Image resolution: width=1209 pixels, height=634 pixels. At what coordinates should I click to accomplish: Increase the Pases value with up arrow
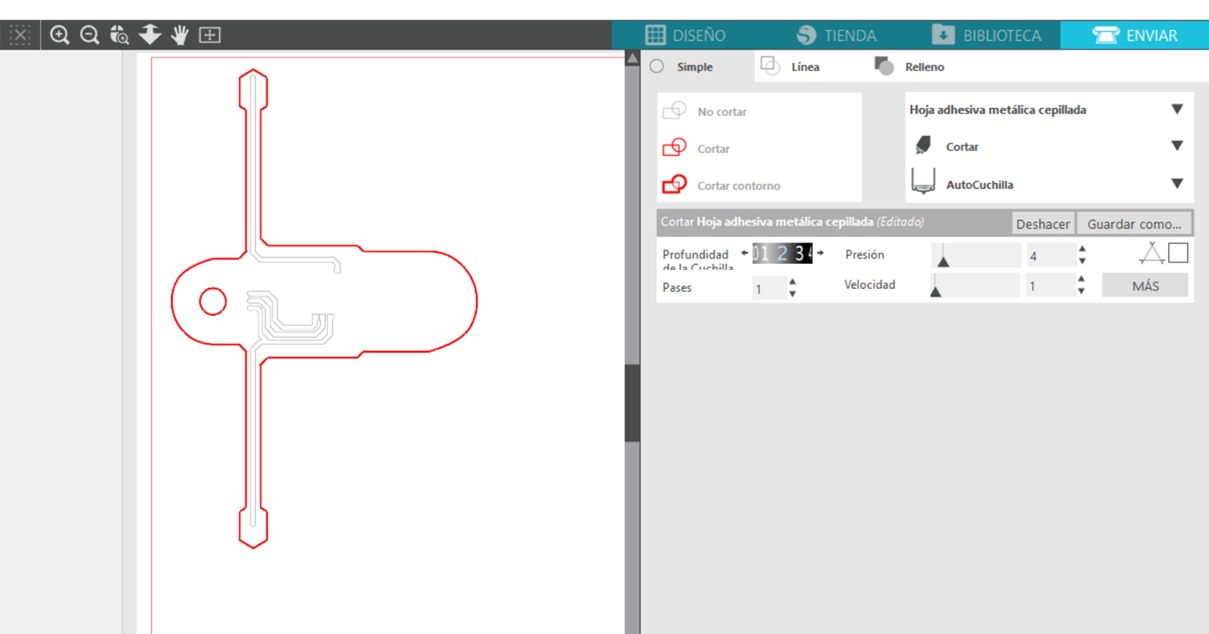tap(792, 282)
